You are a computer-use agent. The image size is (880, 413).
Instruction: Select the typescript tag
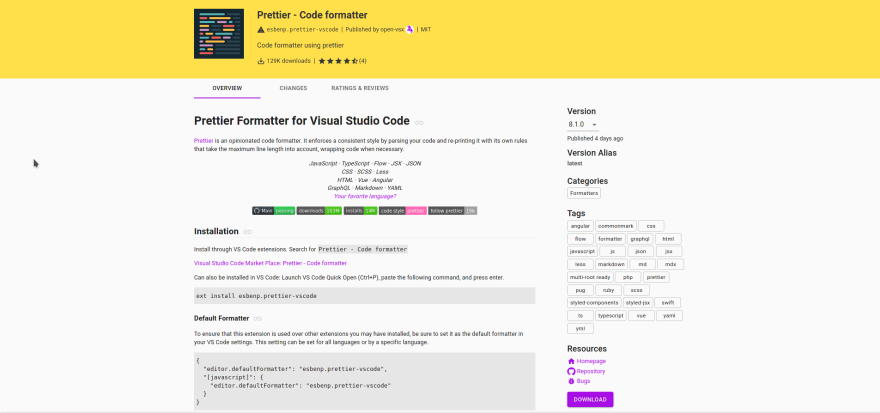click(611, 316)
